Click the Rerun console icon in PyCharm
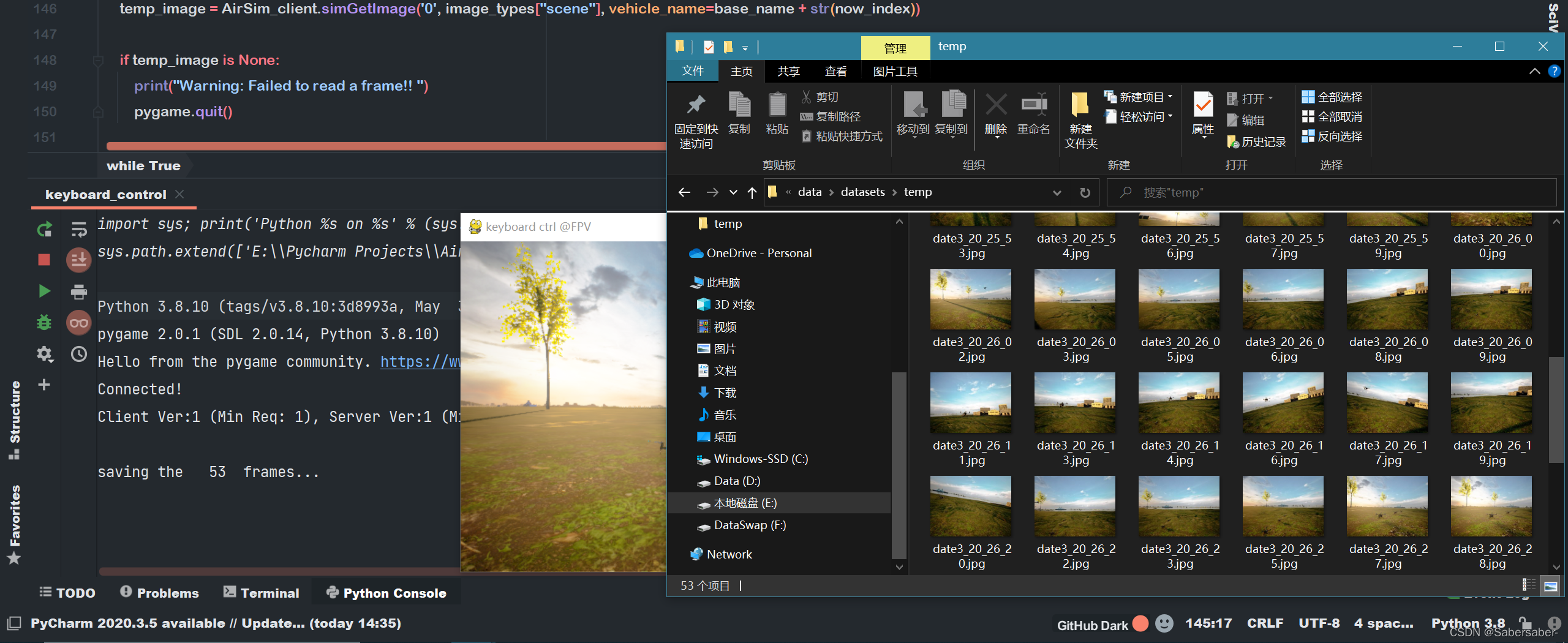The width and height of the screenshot is (1568, 643). [x=45, y=230]
